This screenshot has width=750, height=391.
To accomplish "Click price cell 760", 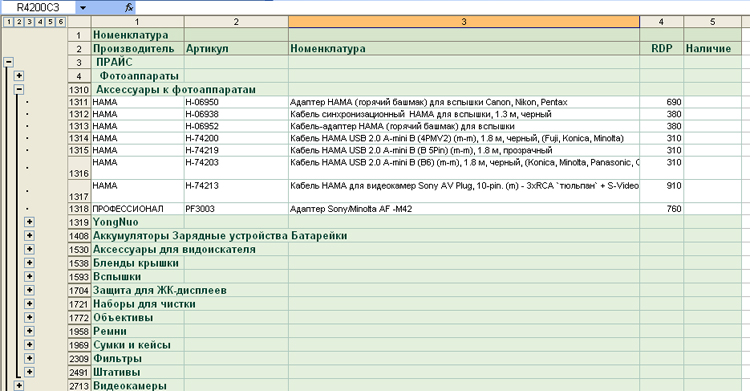I will click(662, 209).
